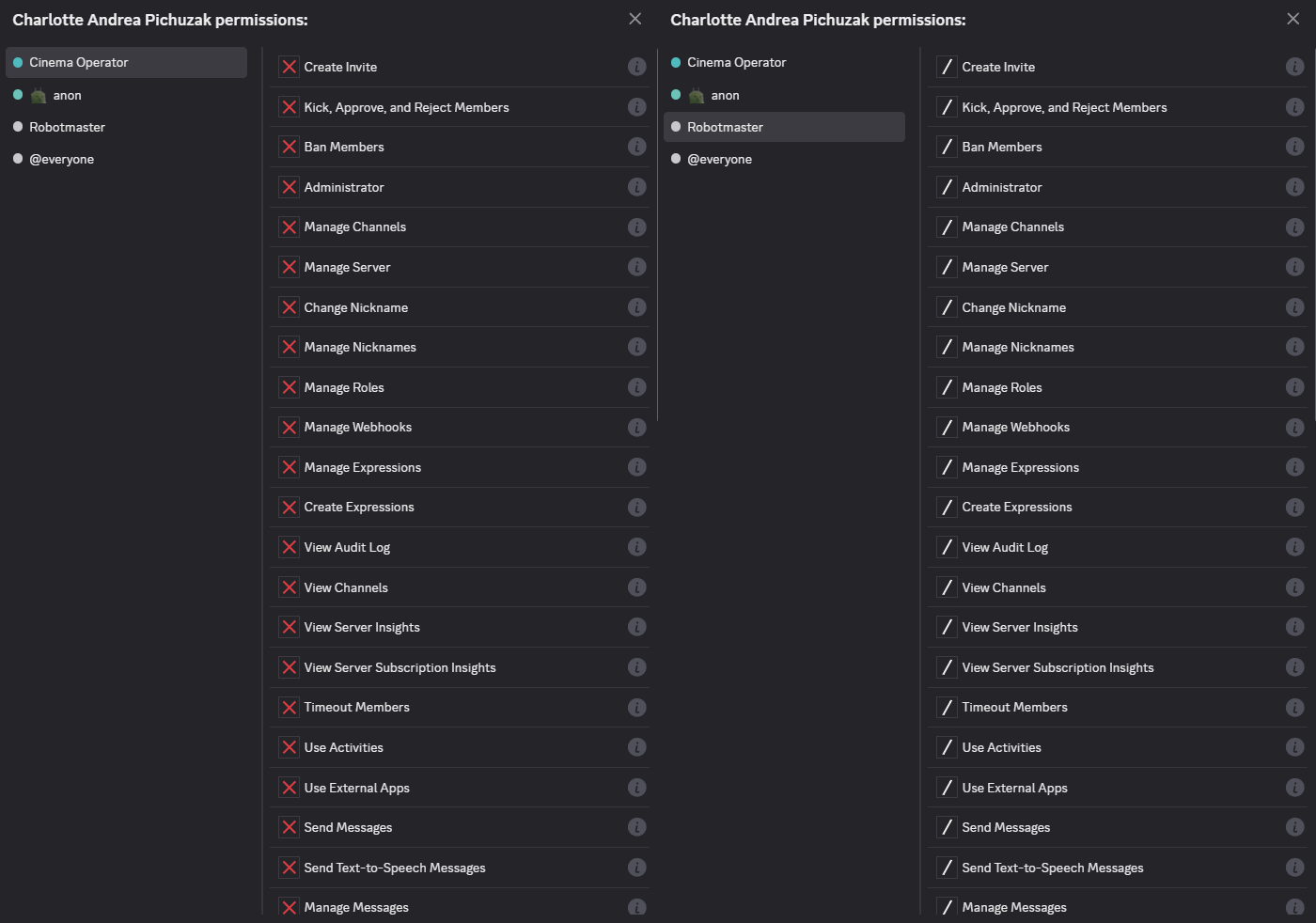Select Robotmaster role in the left panel
Image resolution: width=1316 pixels, height=923 pixels.
pyautogui.click(x=126, y=127)
